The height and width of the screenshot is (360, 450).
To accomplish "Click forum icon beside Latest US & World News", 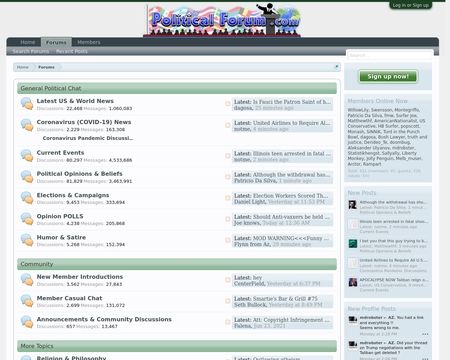I will [x=27, y=104].
